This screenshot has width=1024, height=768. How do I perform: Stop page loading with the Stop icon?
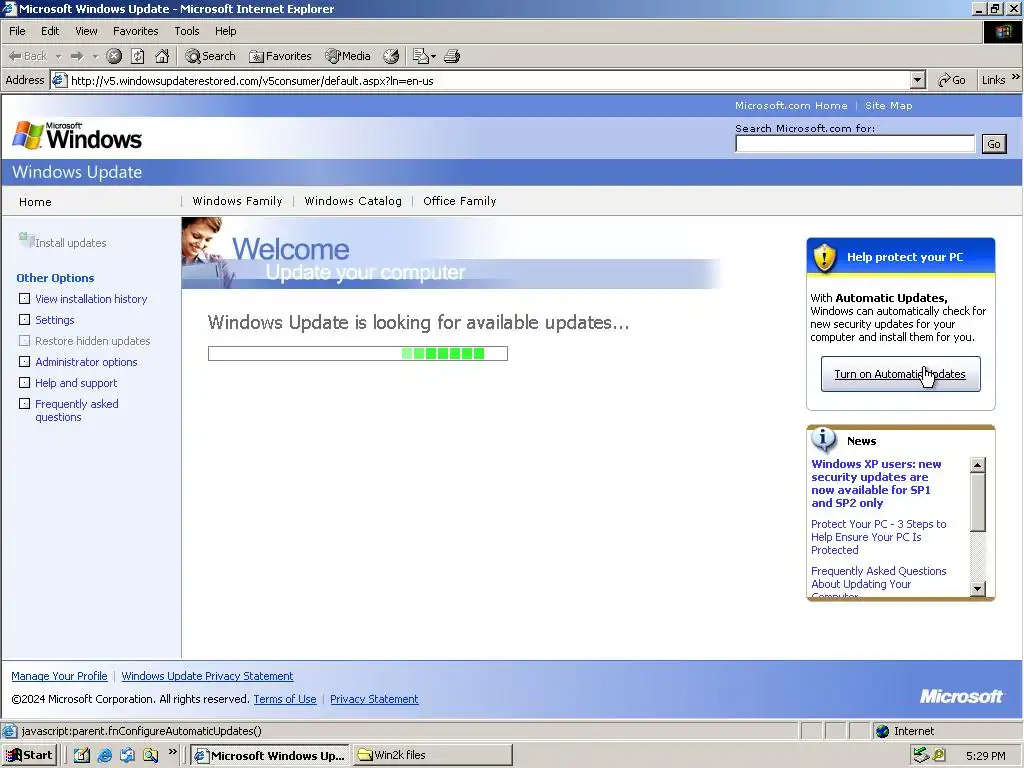(114, 56)
